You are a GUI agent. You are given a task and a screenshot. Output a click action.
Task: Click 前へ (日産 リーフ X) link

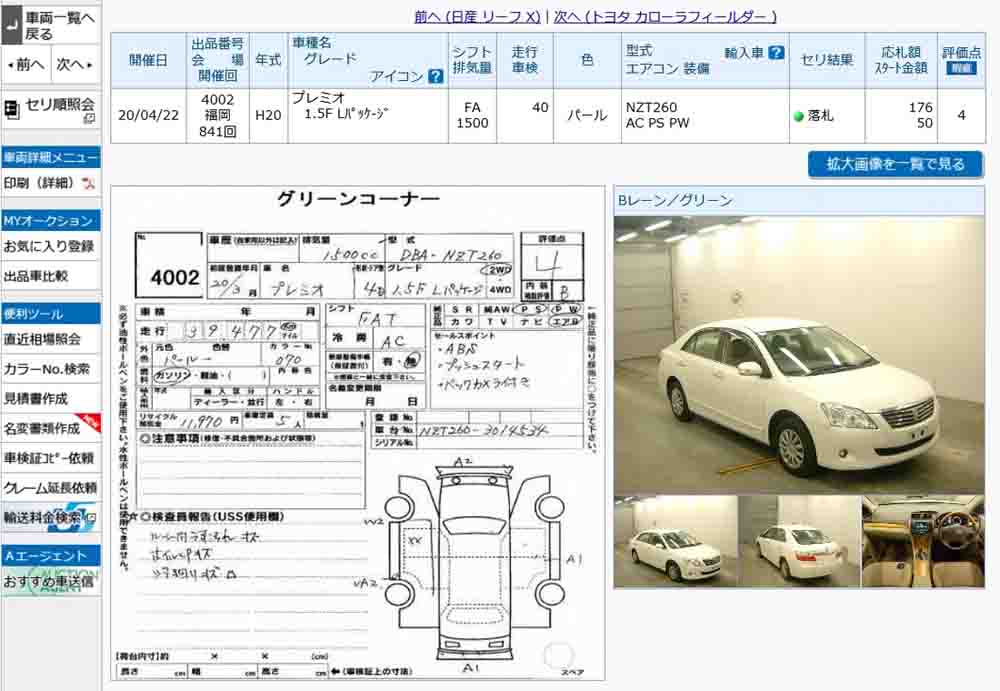[x=478, y=17]
